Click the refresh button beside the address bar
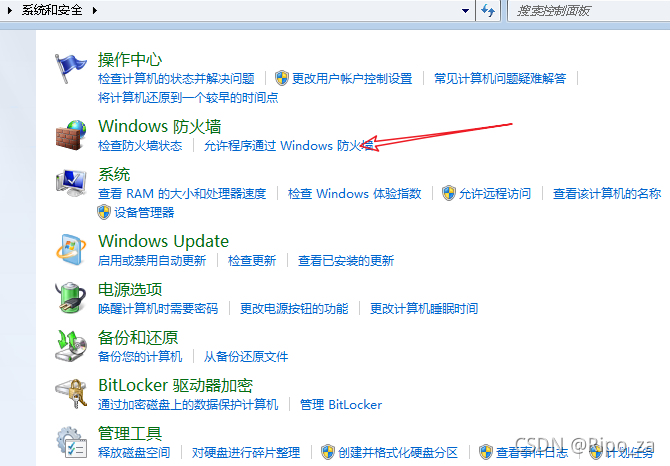670x466 pixels. pyautogui.click(x=488, y=10)
